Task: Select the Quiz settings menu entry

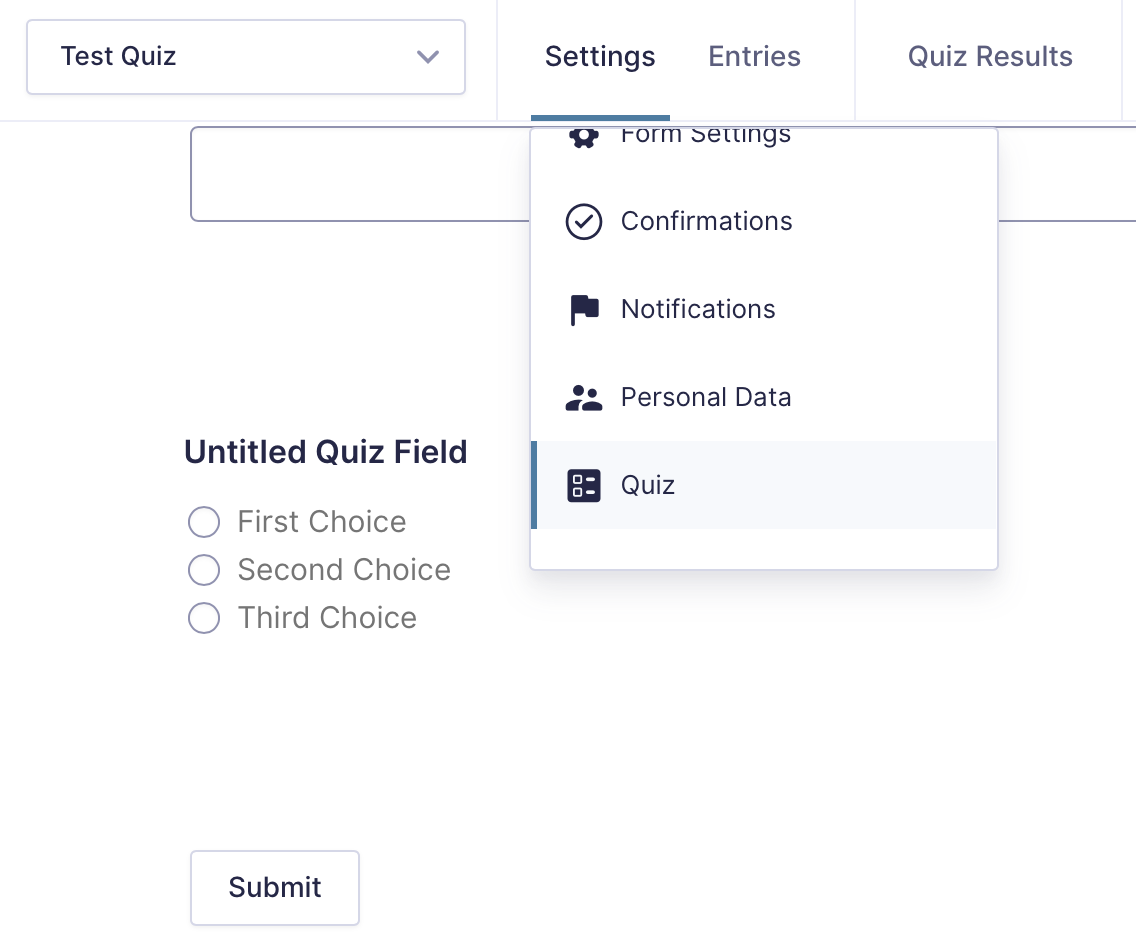Action: click(x=648, y=486)
